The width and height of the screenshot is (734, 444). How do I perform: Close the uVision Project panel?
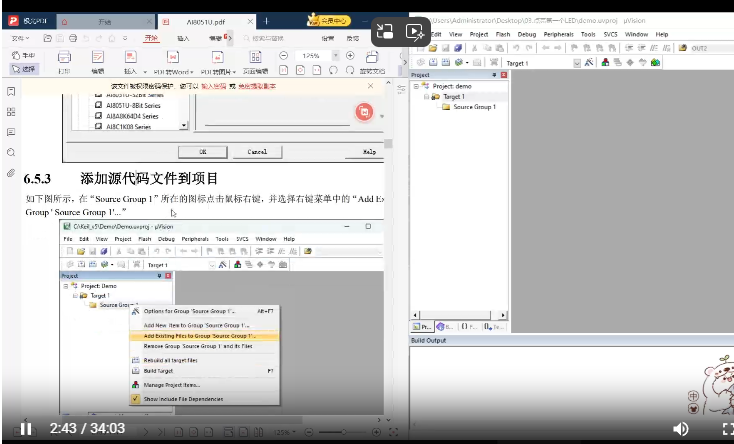pyautogui.click(x=504, y=75)
